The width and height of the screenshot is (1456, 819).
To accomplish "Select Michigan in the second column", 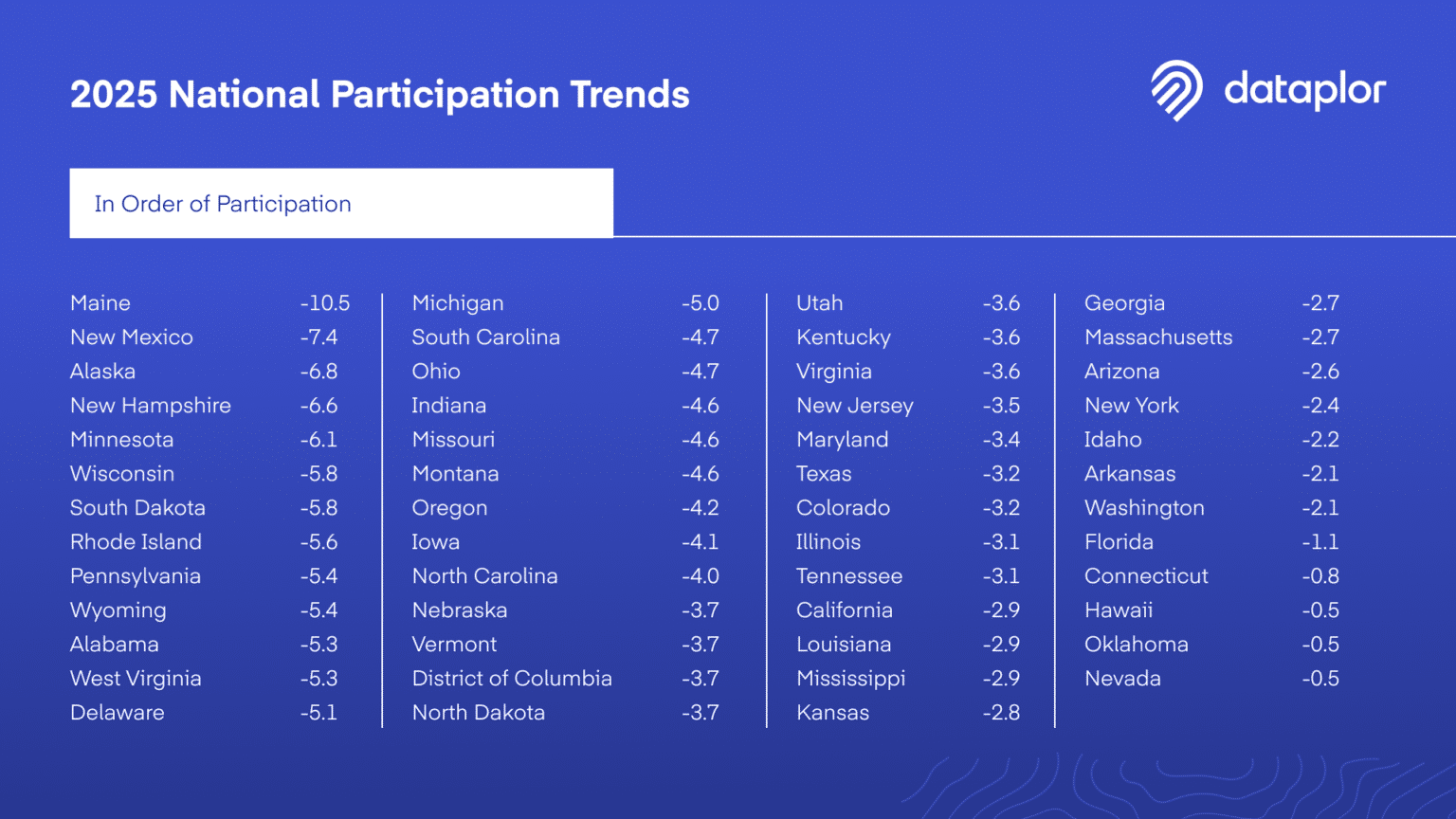I will (x=458, y=303).
